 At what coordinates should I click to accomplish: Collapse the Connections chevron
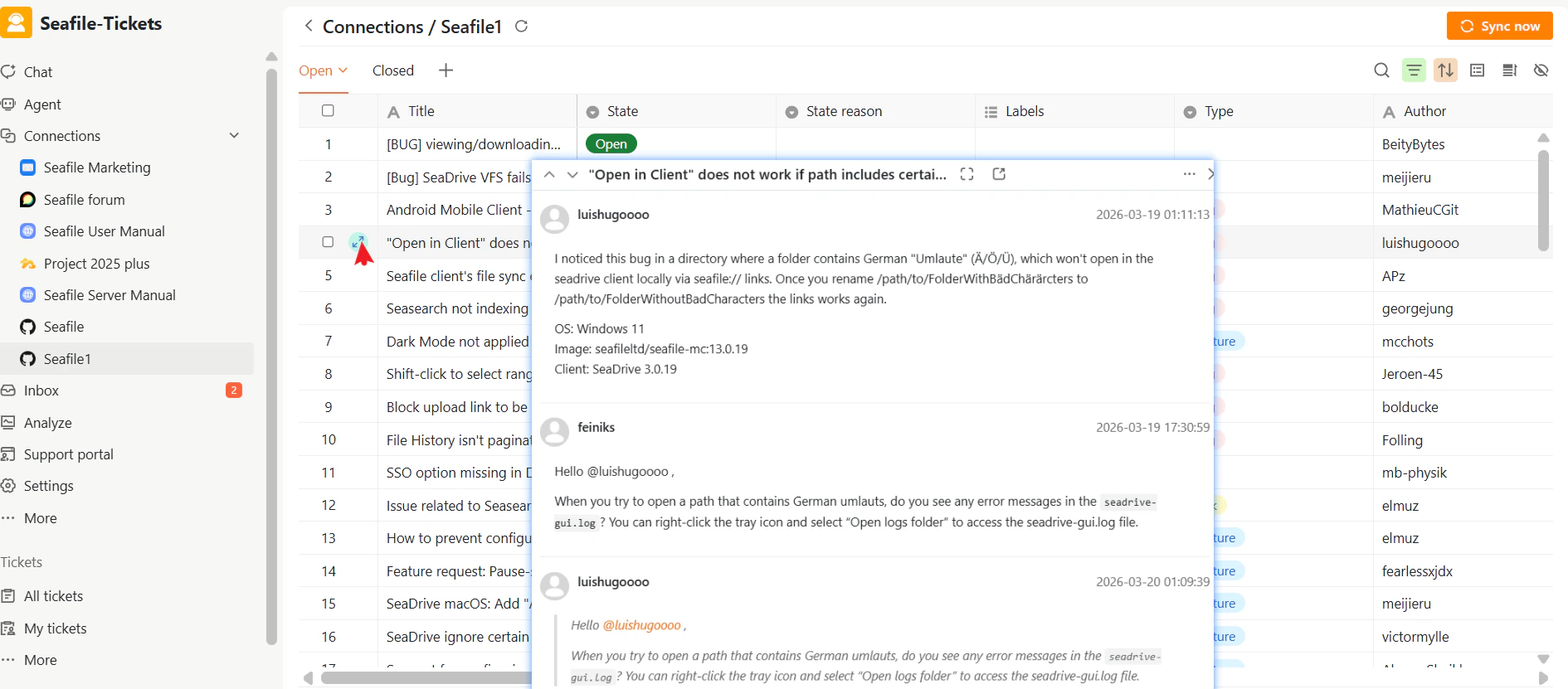(x=234, y=135)
